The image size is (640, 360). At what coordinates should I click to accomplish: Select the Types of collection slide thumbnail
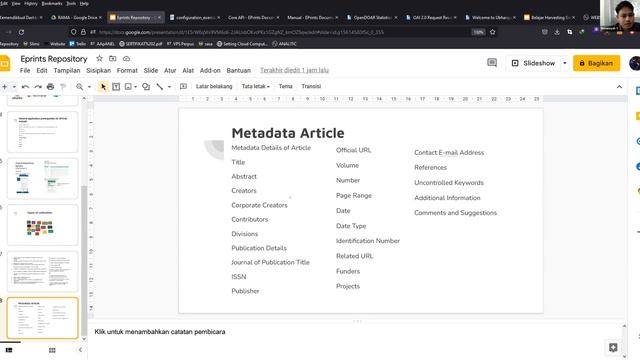pos(42,225)
